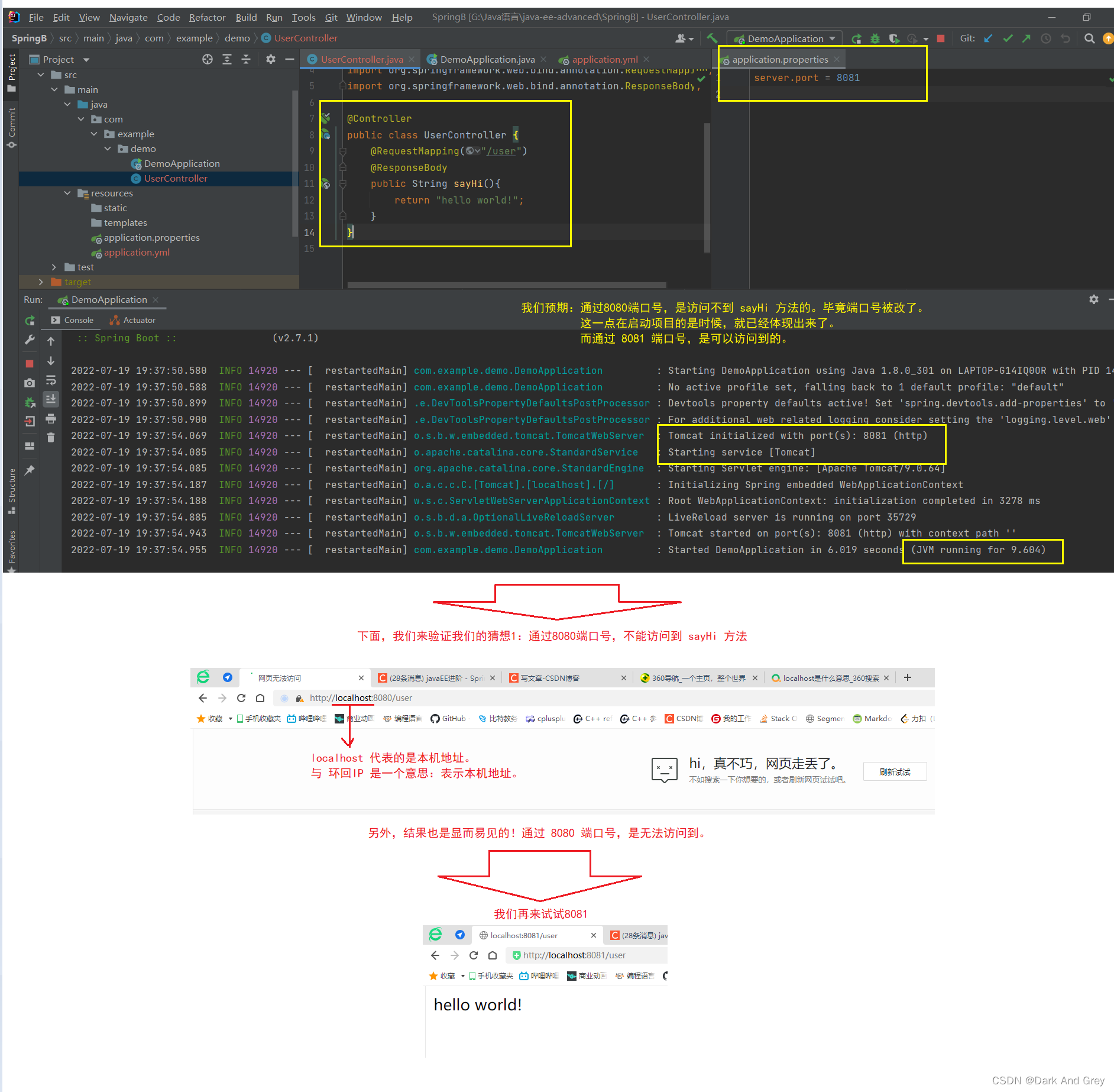
Task: Click Git commit checkmark icon
Action: (x=1008, y=38)
